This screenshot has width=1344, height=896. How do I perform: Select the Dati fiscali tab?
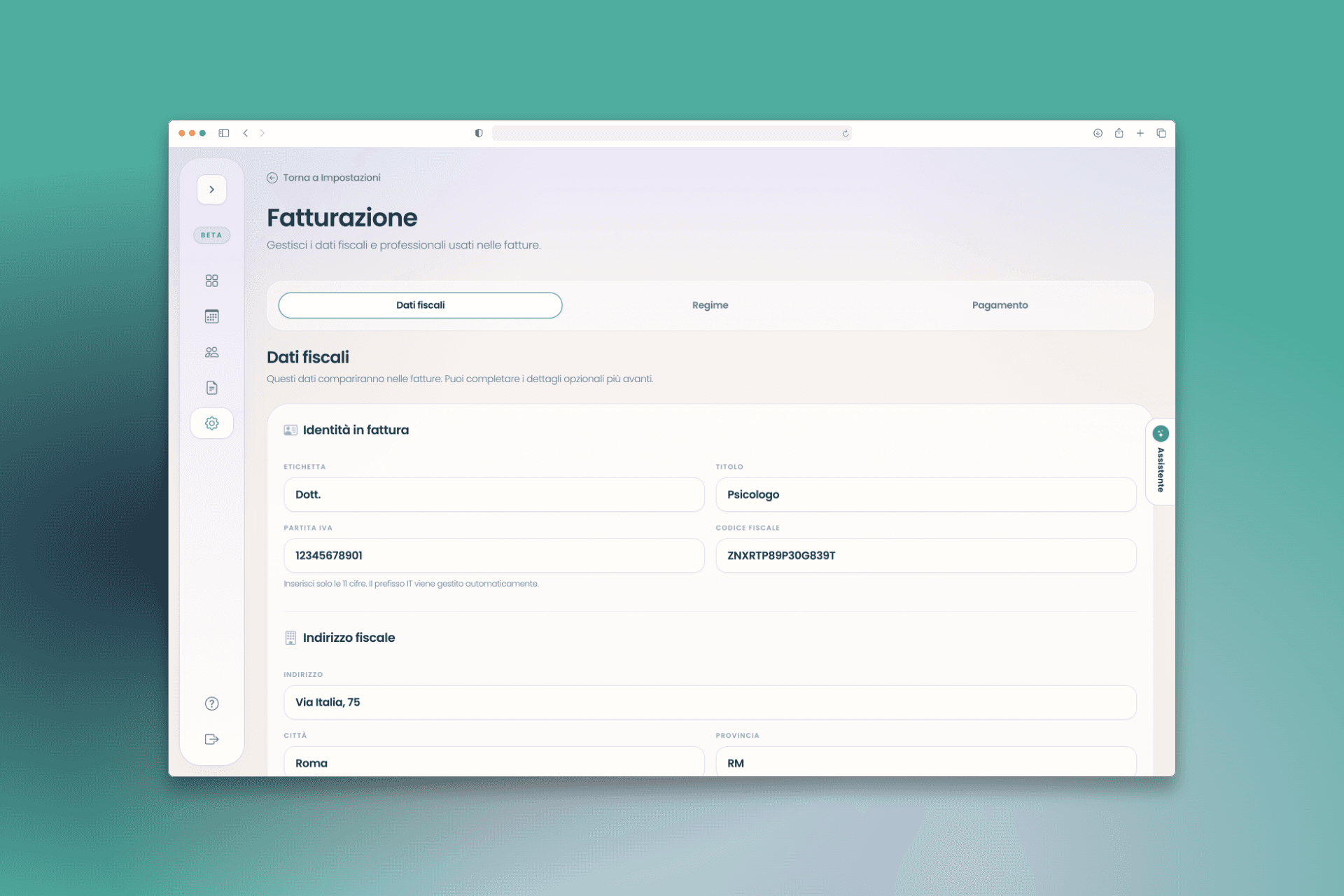point(420,305)
